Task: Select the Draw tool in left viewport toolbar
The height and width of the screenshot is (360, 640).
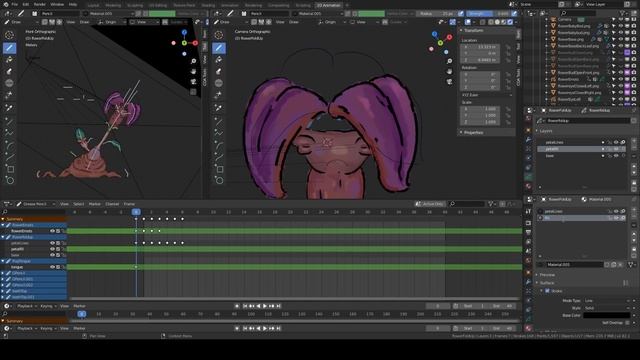Action: pos(9,48)
